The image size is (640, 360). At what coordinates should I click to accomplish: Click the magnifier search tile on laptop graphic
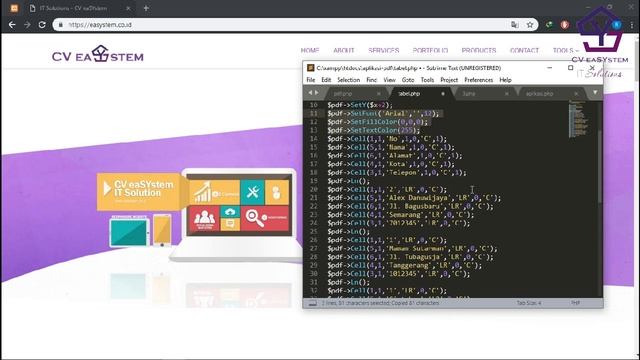click(x=265, y=218)
